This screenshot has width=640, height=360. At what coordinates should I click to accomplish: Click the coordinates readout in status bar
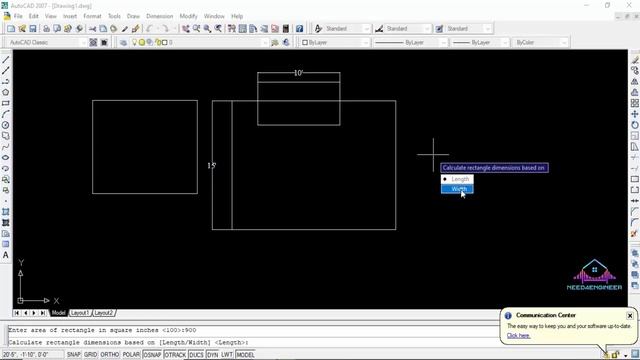pyautogui.click(x=33, y=355)
